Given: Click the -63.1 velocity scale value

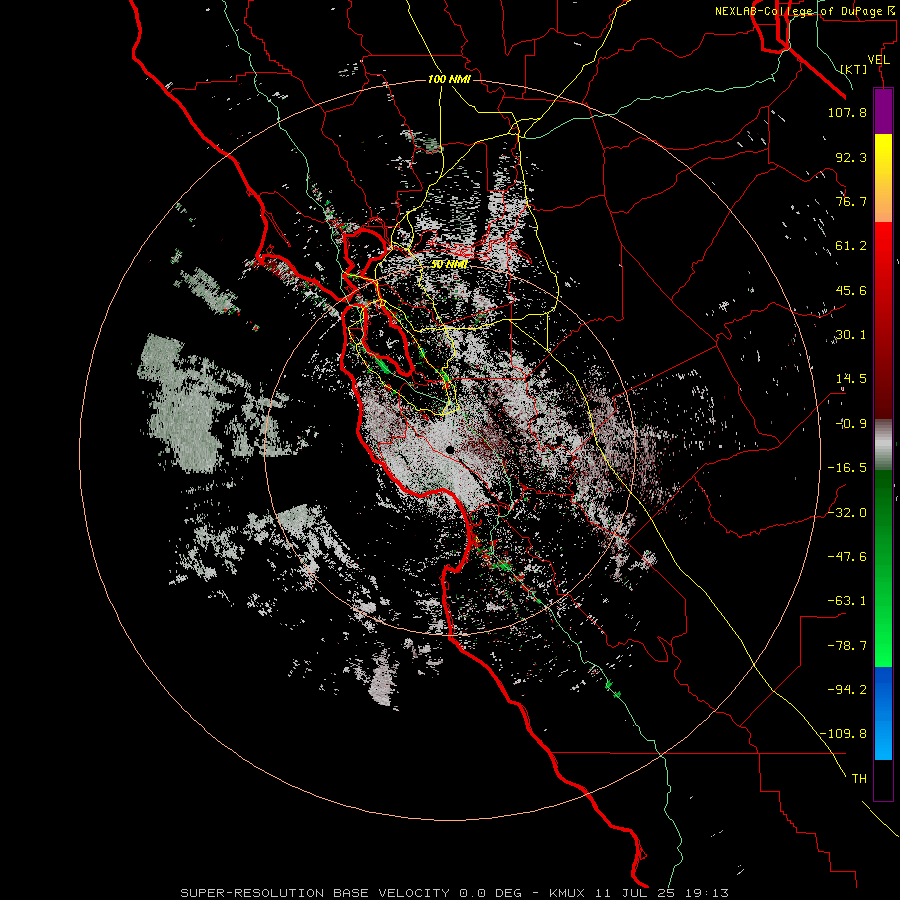Looking at the screenshot, I should pyautogui.click(x=847, y=601).
